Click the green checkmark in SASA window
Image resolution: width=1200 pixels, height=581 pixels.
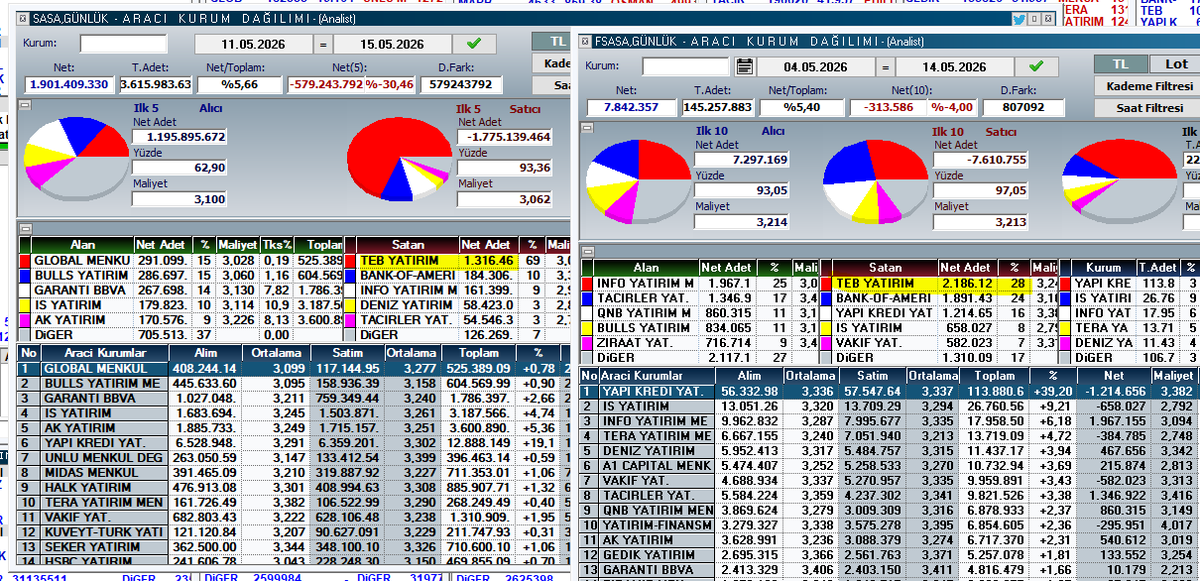474,43
